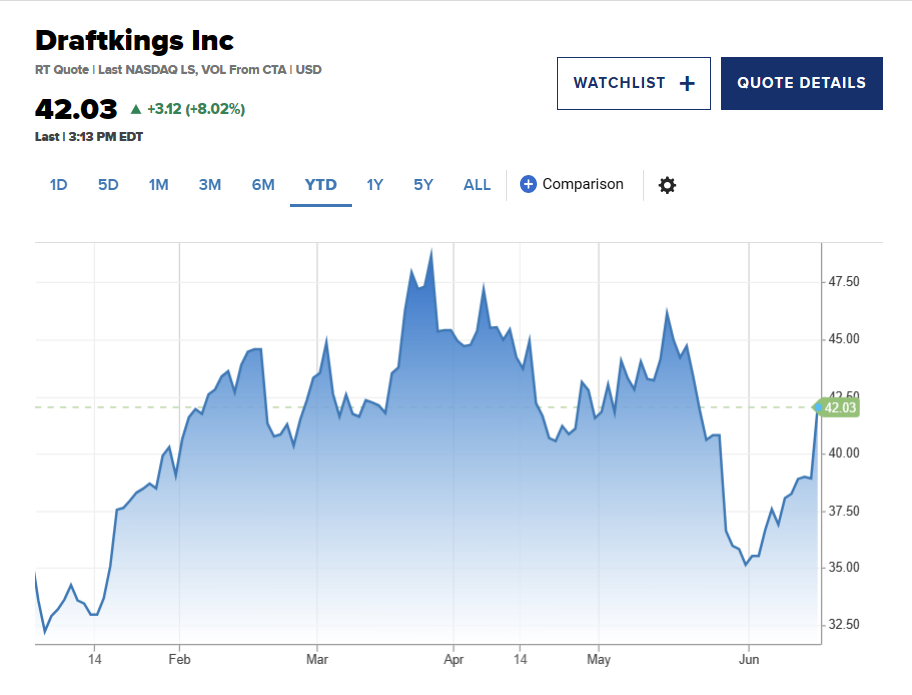Click the RT Quote exchange info line

pyautogui.click(x=178, y=70)
